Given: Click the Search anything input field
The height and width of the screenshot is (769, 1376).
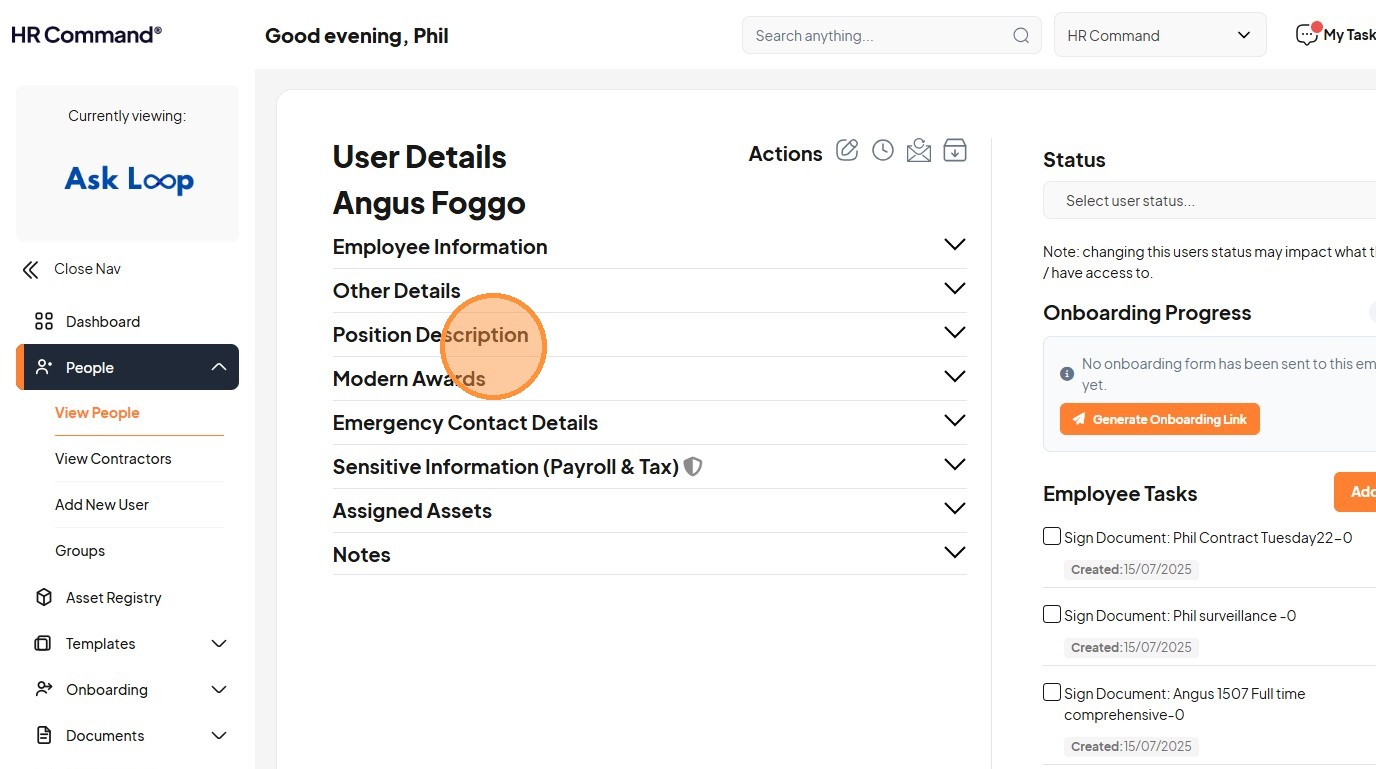Looking at the screenshot, I should pyautogui.click(x=878, y=36).
